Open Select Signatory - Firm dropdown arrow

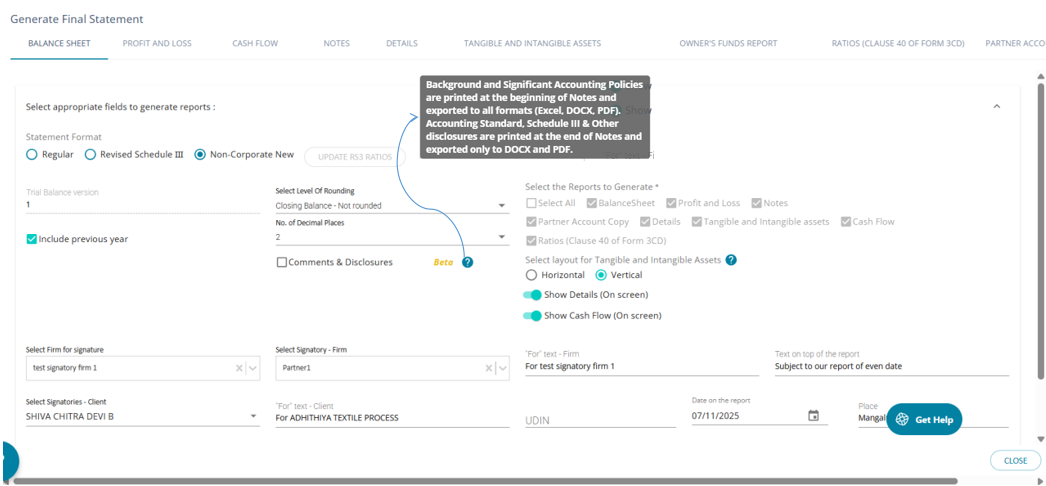click(502, 368)
